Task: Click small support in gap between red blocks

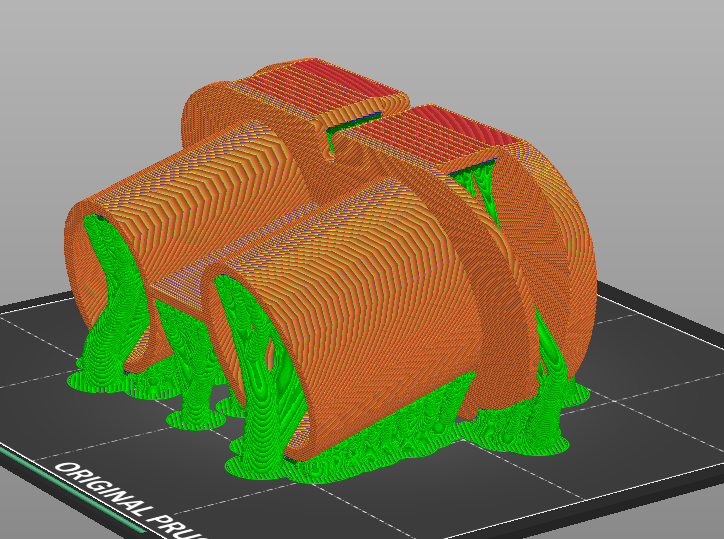Action: [329, 141]
